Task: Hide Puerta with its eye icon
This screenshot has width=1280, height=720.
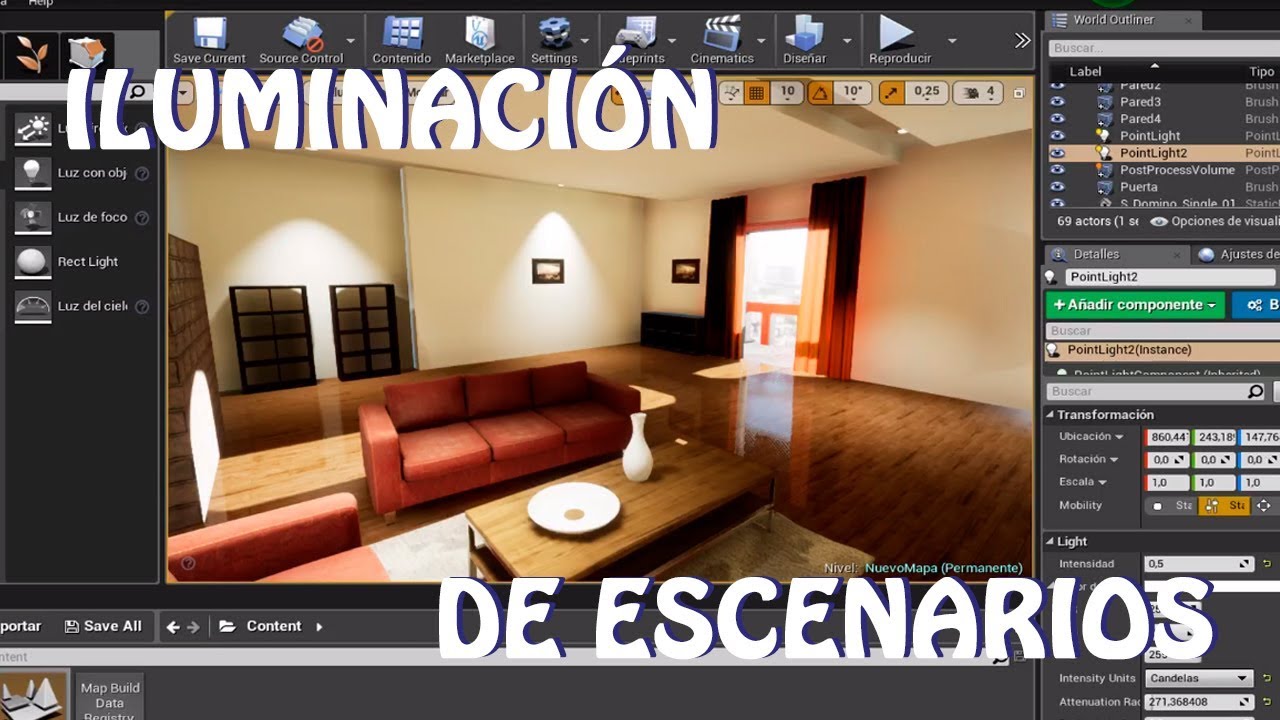Action: point(1057,187)
